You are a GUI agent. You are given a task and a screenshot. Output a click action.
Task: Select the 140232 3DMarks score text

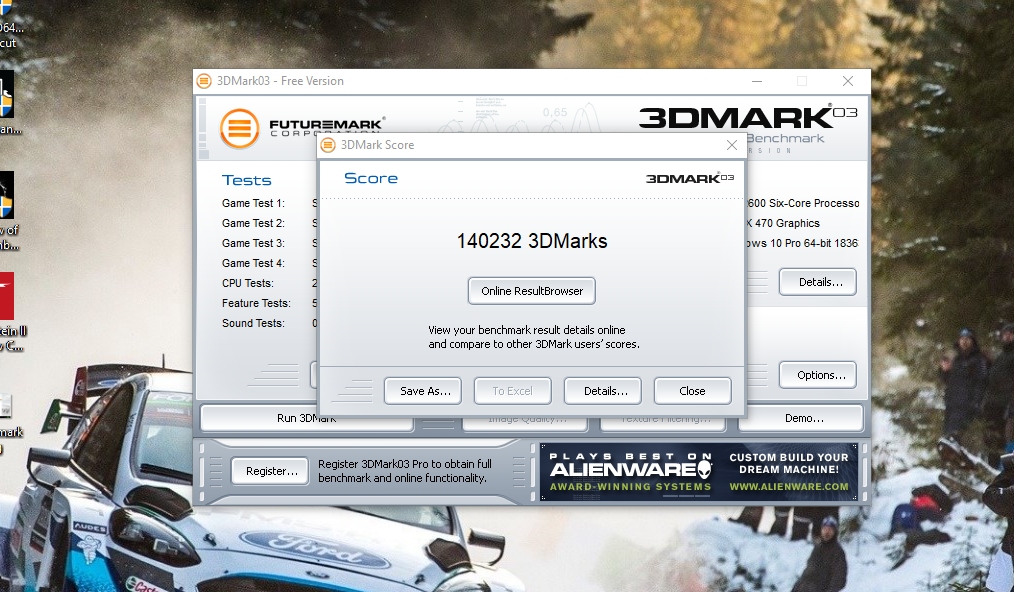pyautogui.click(x=532, y=241)
